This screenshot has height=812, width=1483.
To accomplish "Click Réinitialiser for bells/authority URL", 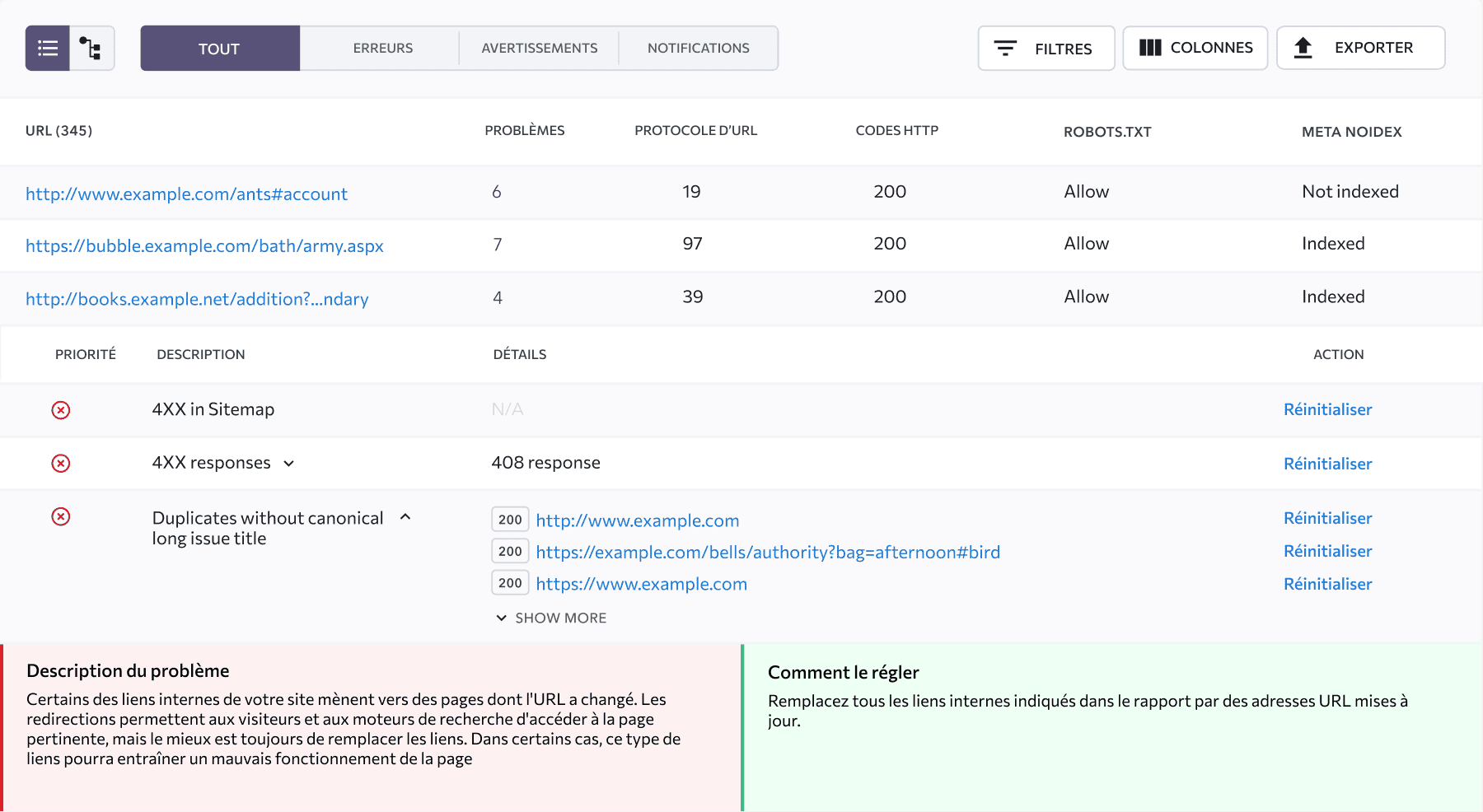I will [x=1328, y=551].
